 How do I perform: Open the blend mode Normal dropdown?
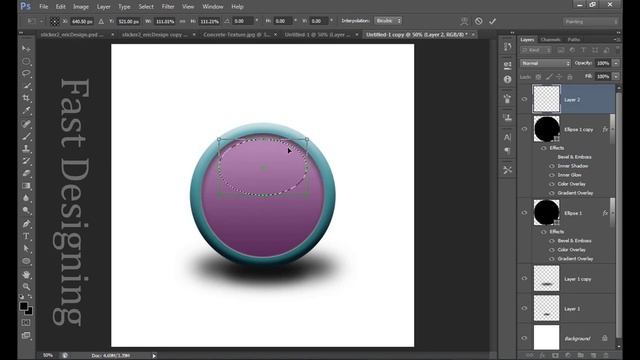(545, 63)
